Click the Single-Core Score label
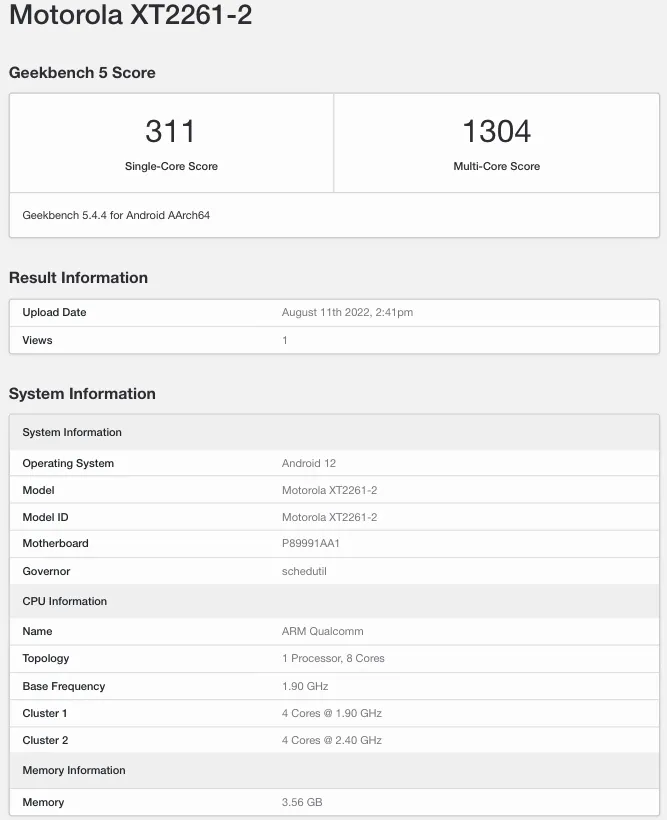Image resolution: width=667 pixels, height=820 pixels. [171, 166]
